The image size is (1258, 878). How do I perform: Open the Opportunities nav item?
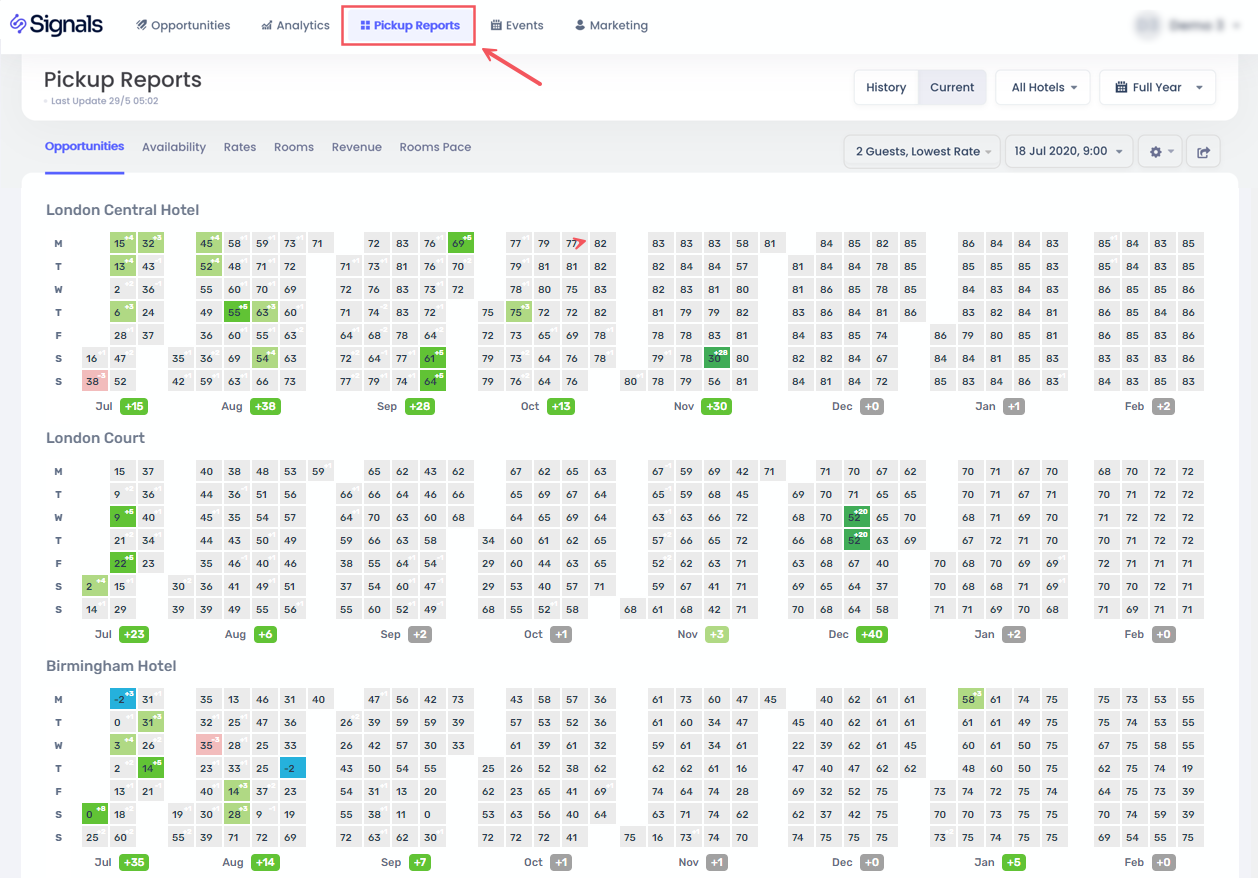point(183,25)
